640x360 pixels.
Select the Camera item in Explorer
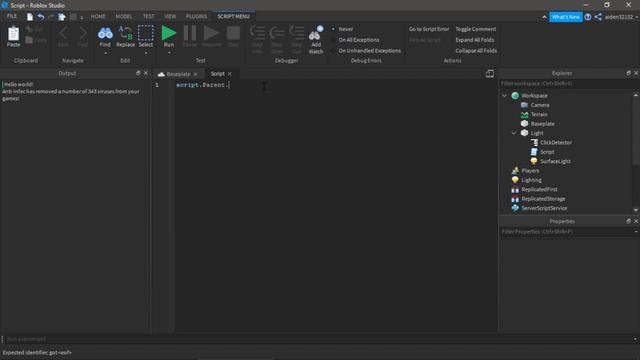pyautogui.click(x=540, y=105)
